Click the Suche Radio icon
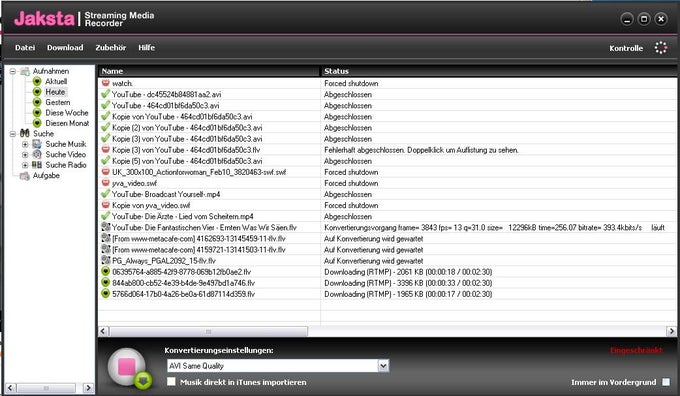Screen dimensions: 680x396 pyautogui.click(x=37, y=165)
